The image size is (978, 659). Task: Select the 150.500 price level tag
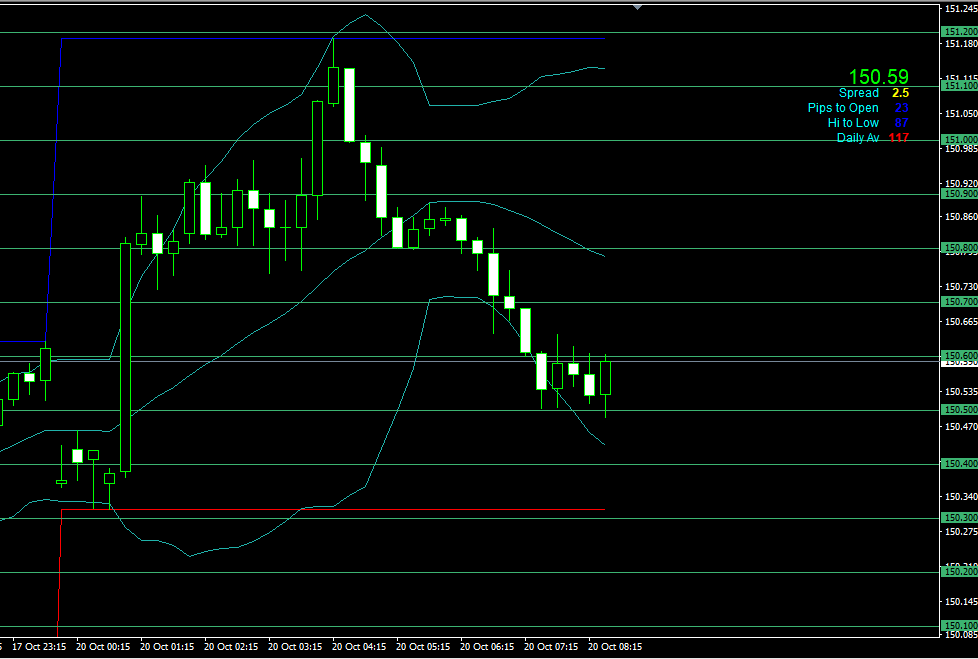959,410
